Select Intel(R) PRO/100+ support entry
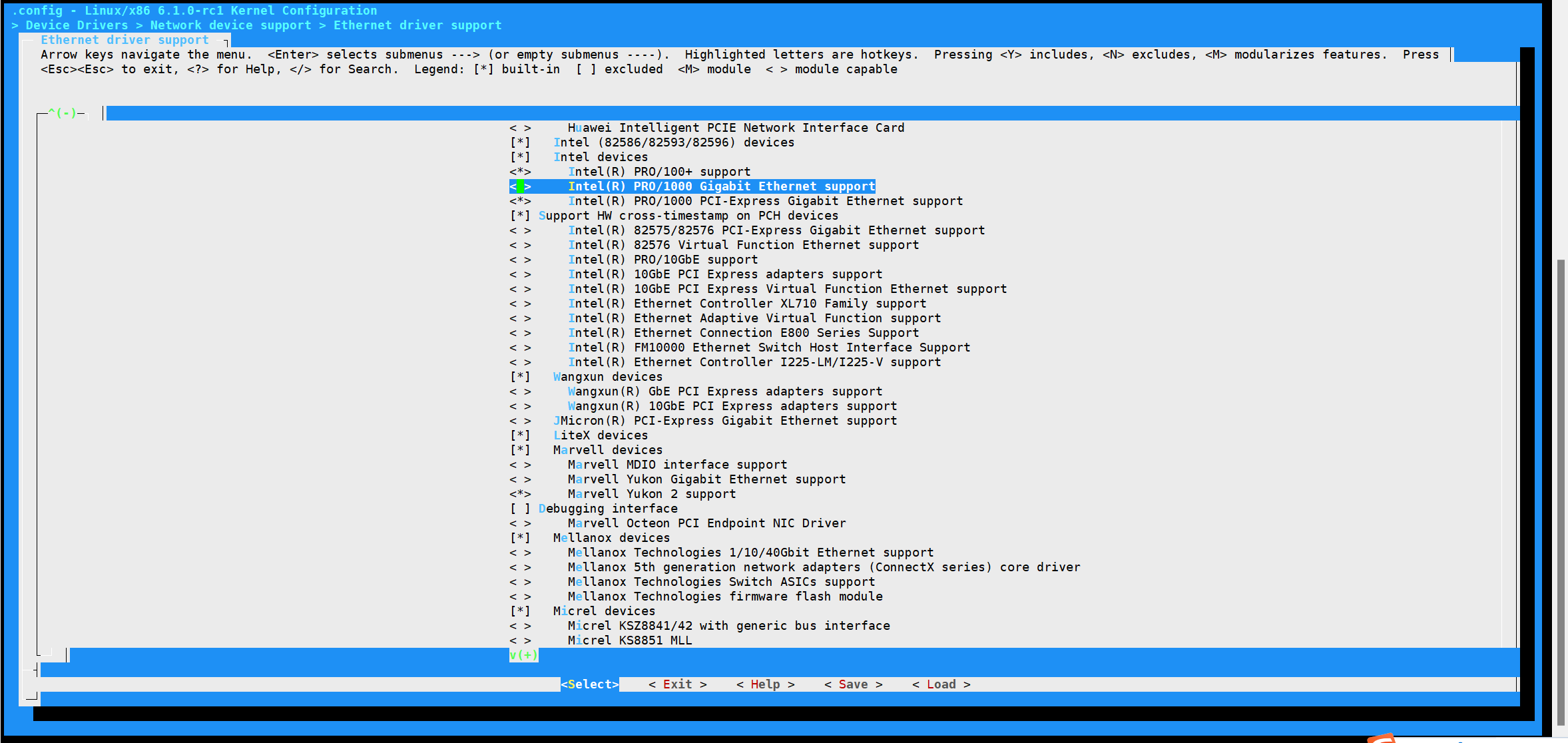 [x=658, y=172]
